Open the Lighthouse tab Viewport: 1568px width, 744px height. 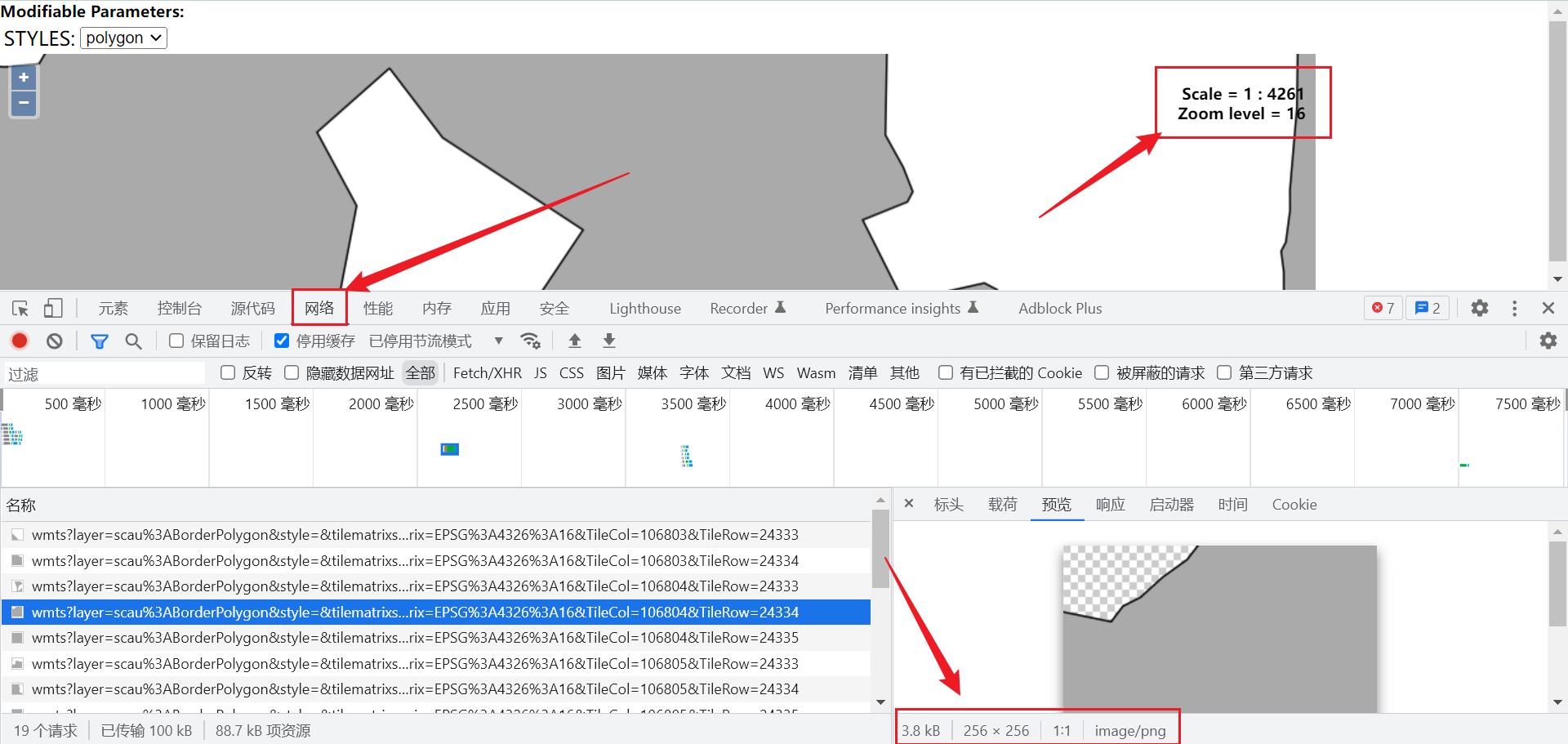[645, 308]
